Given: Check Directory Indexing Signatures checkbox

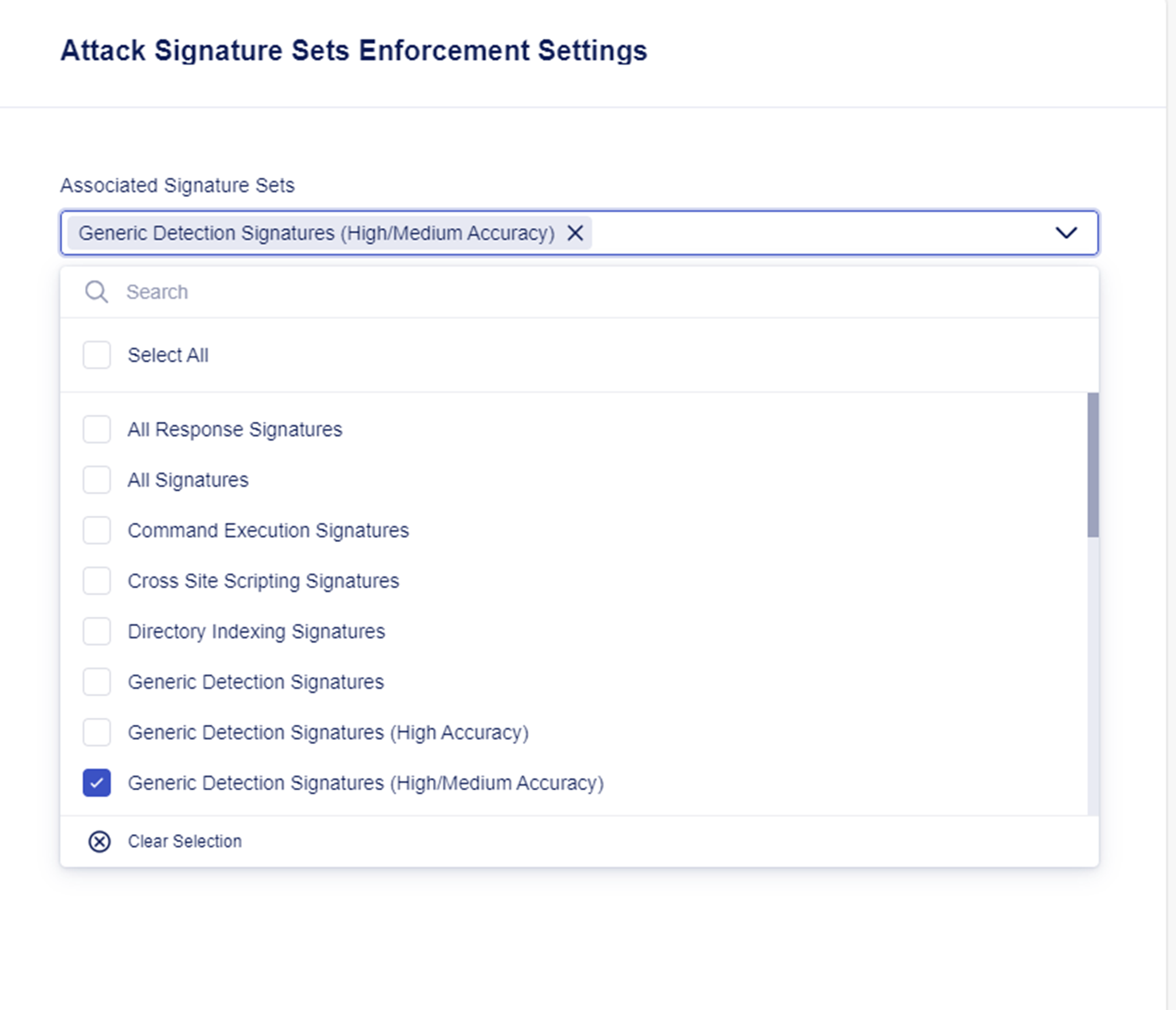Looking at the screenshot, I should click(96, 631).
